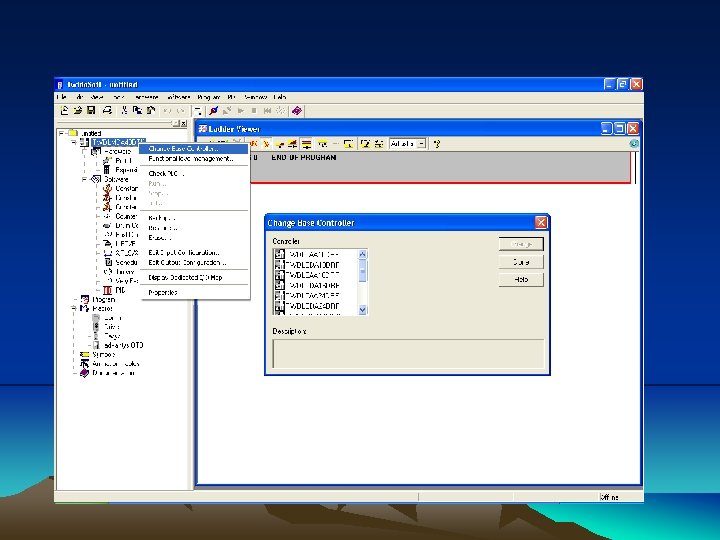Image resolution: width=720 pixels, height=540 pixels.
Task: Click the Description text box
Action: [409, 354]
